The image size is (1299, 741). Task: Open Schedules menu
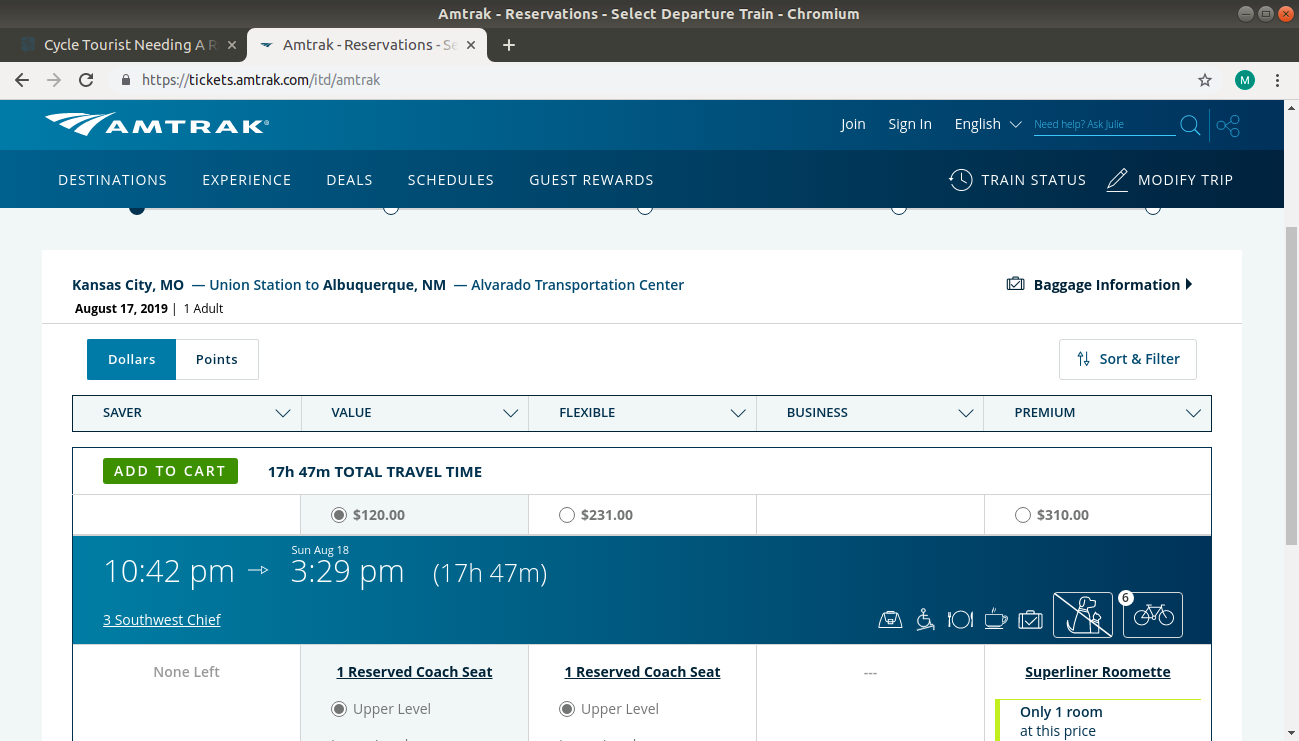click(x=451, y=180)
